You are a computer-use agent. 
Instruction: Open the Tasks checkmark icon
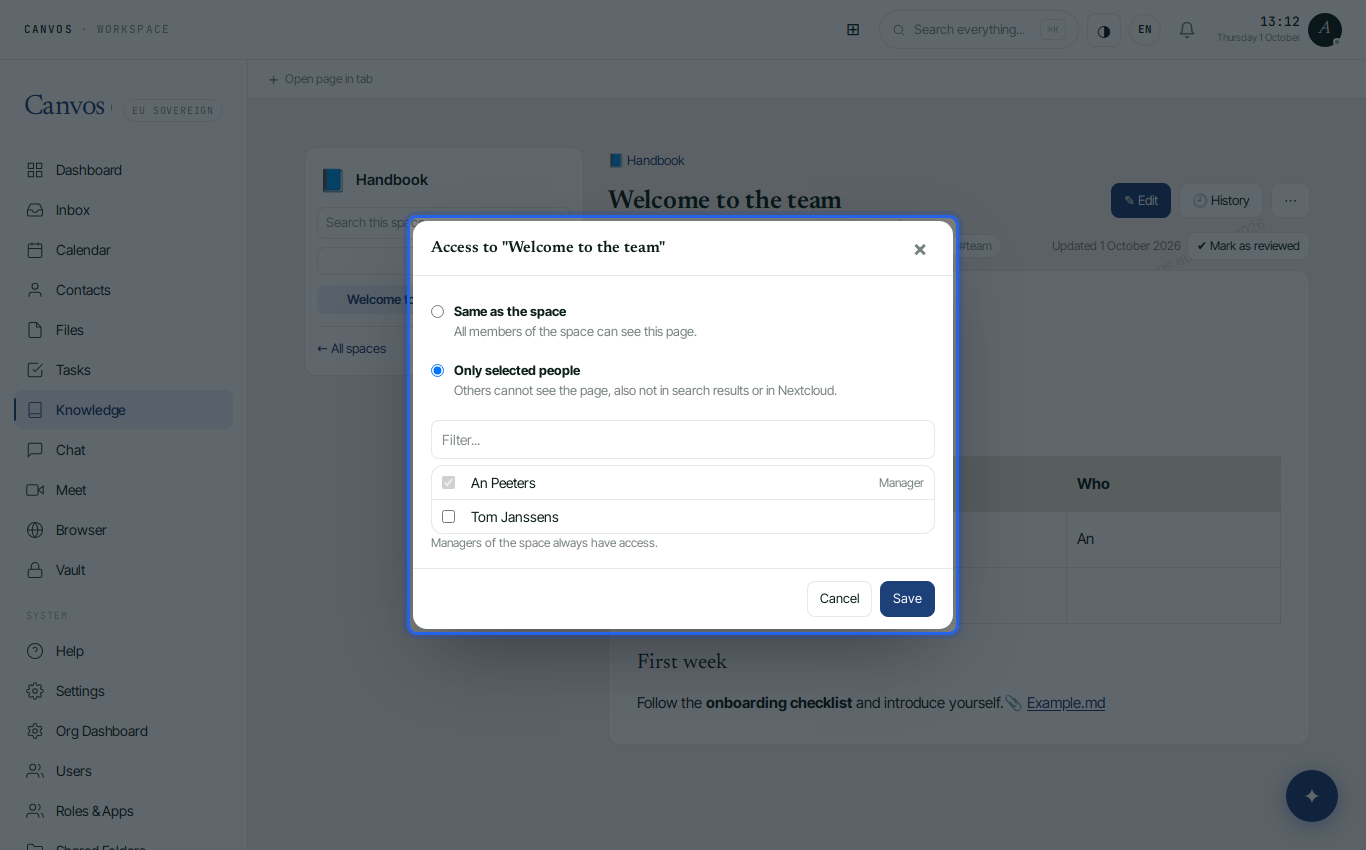click(x=35, y=370)
